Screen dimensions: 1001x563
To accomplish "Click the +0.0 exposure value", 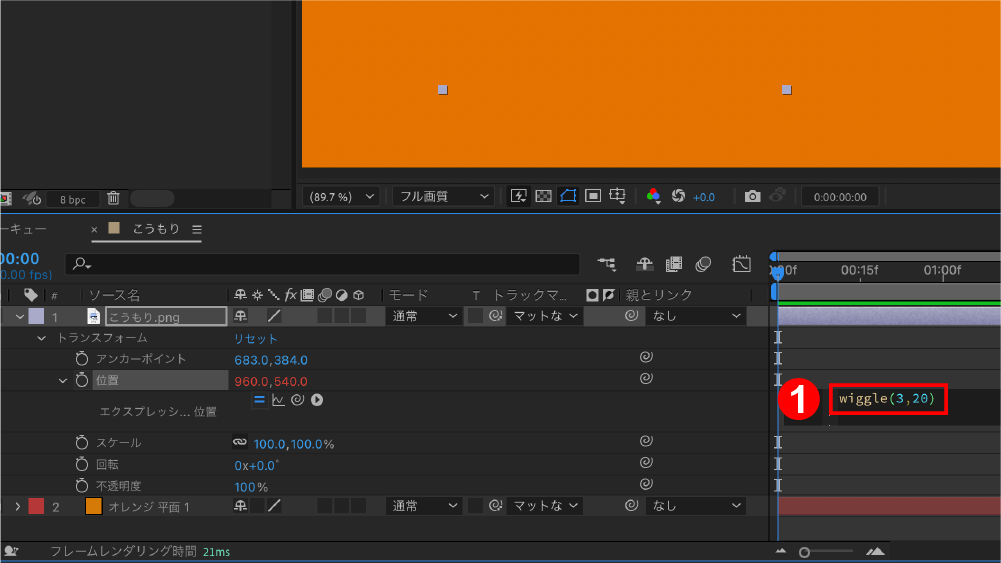I will [704, 197].
